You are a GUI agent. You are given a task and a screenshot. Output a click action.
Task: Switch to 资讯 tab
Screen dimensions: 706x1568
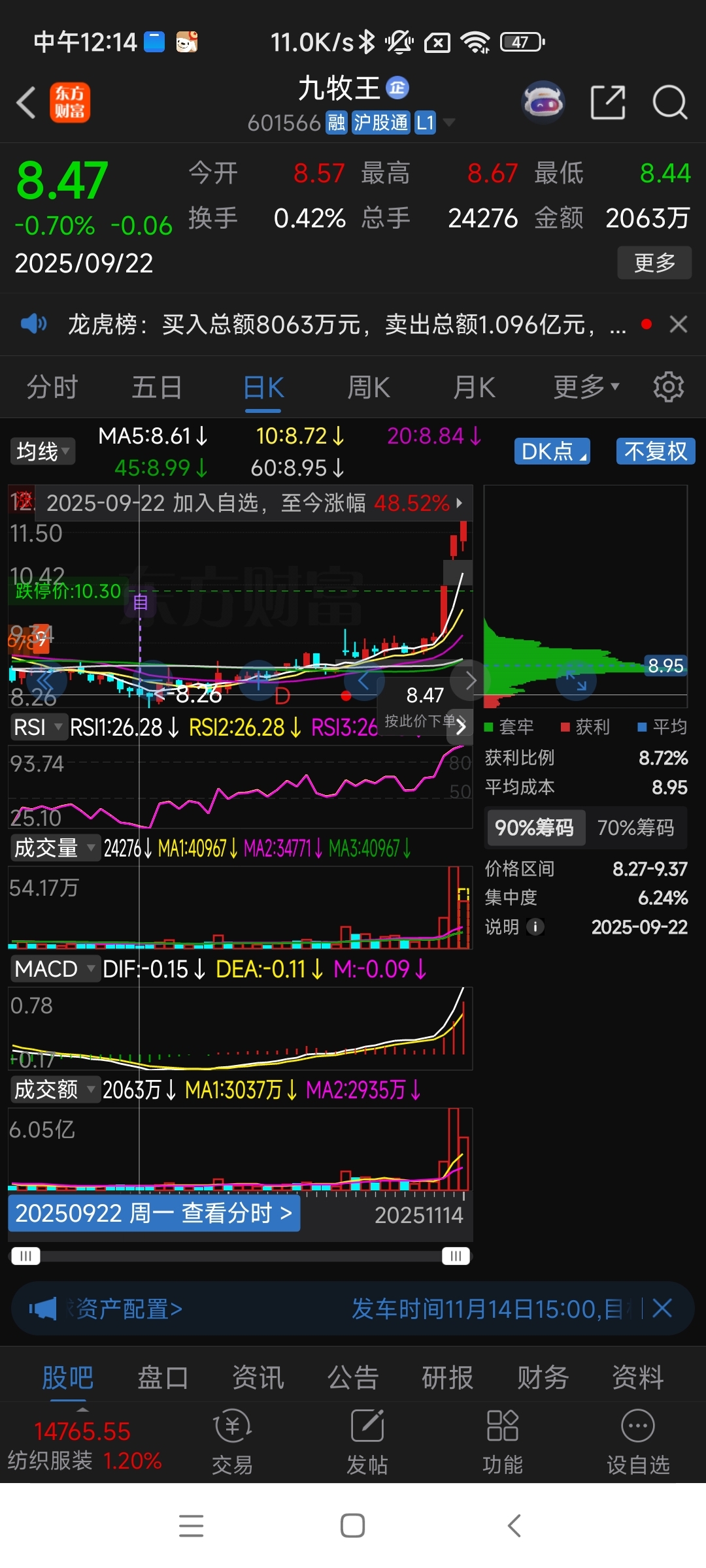click(258, 1378)
